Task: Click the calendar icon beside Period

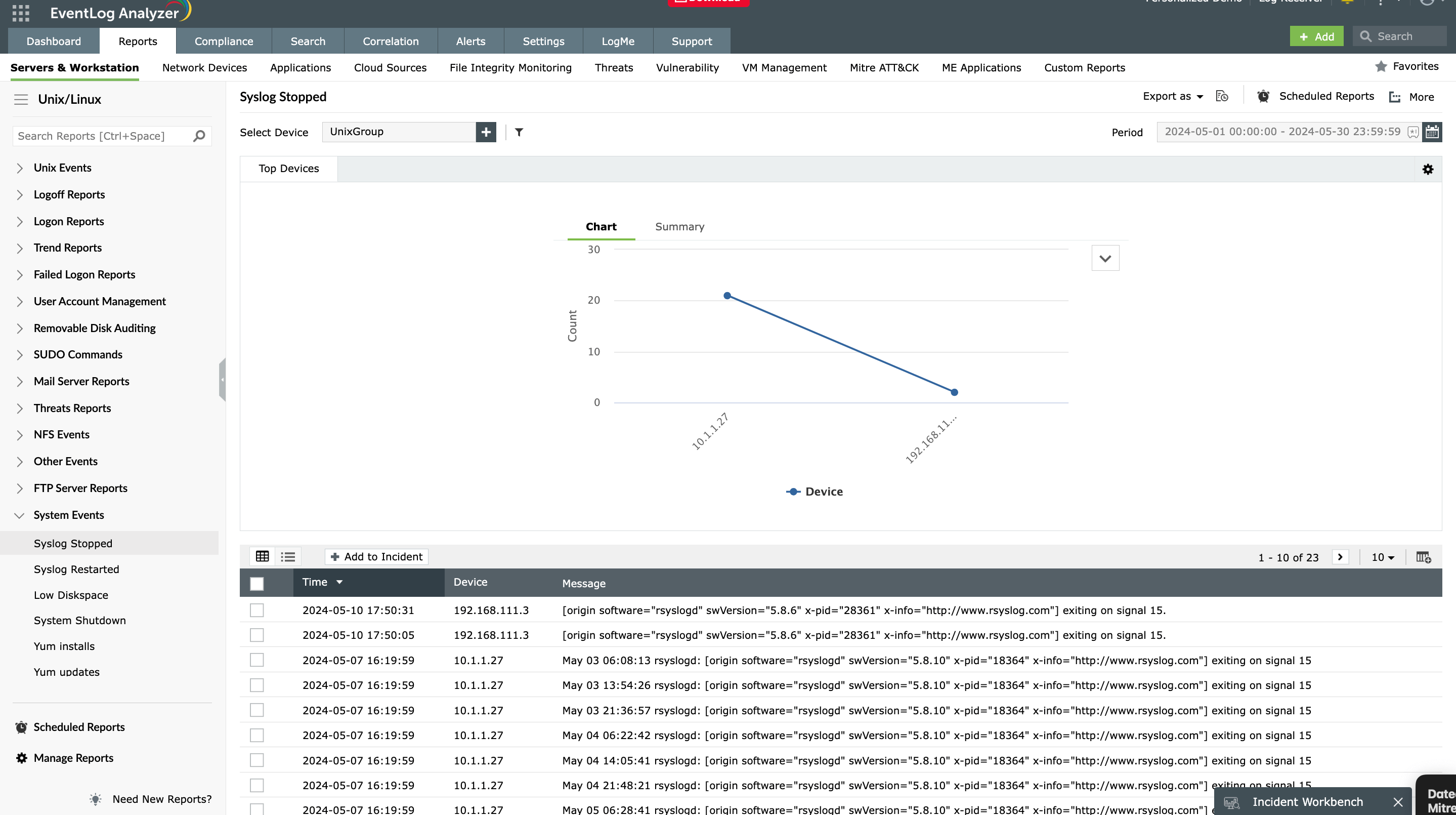Action: click(1432, 132)
